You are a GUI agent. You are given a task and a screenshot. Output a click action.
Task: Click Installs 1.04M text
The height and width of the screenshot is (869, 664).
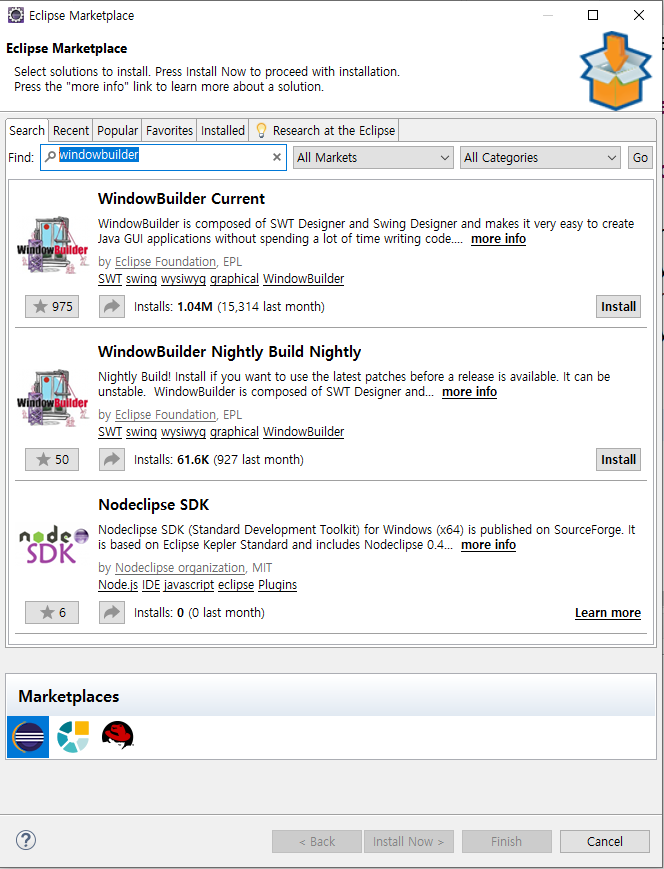(229, 306)
